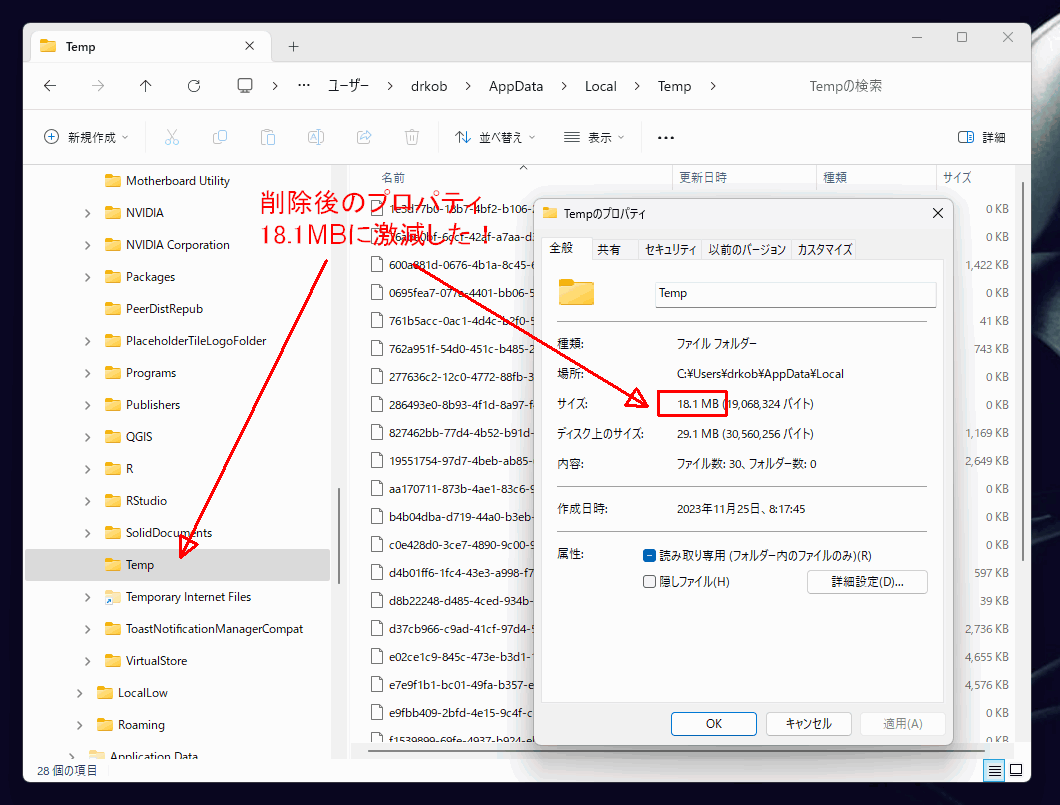1060x805 pixels.
Task: Click the Share toolbar icon
Action: [x=364, y=137]
